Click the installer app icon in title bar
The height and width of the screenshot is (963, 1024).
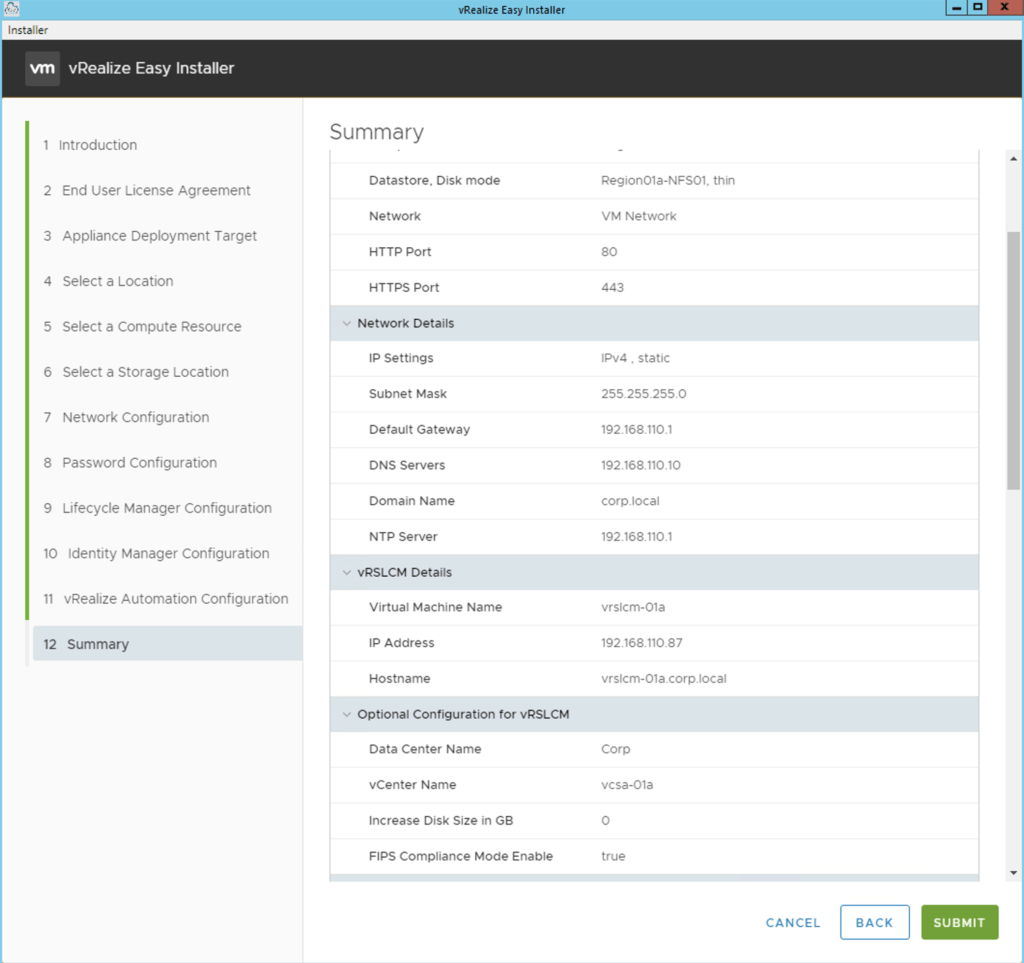(12, 9)
